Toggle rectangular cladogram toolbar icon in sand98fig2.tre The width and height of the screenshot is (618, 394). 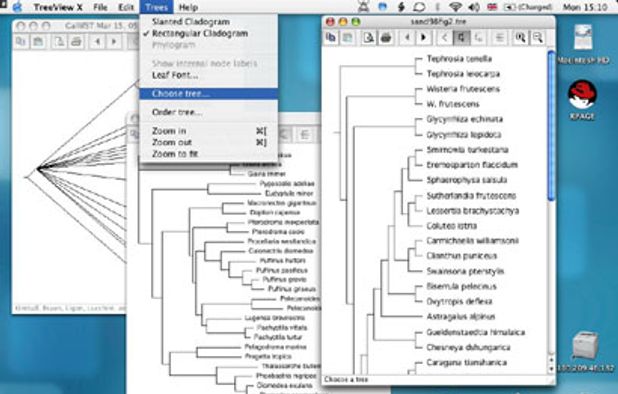[x=461, y=38]
